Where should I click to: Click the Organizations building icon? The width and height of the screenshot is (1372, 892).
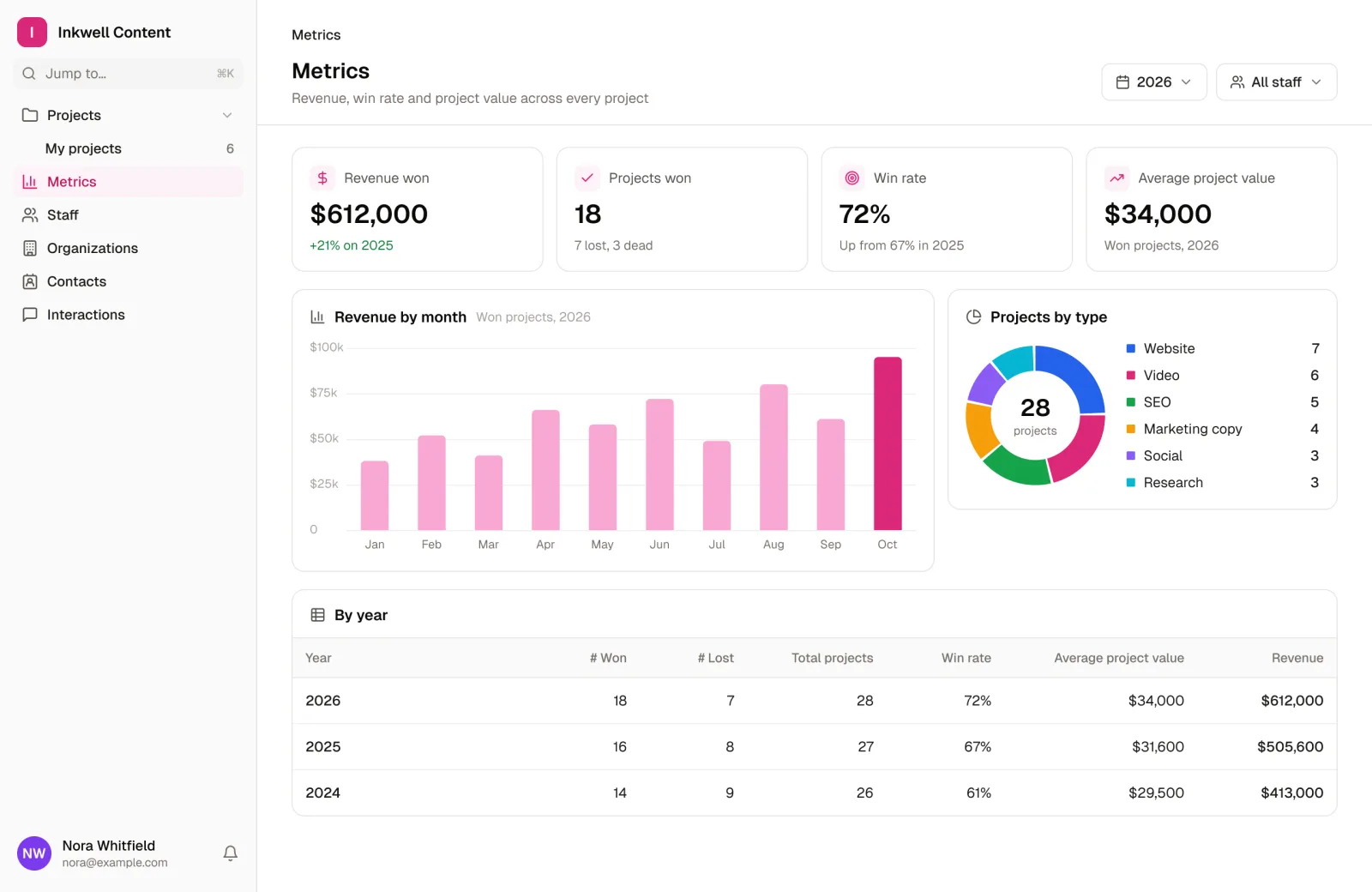pyautogui.click(x=30, y=248)
